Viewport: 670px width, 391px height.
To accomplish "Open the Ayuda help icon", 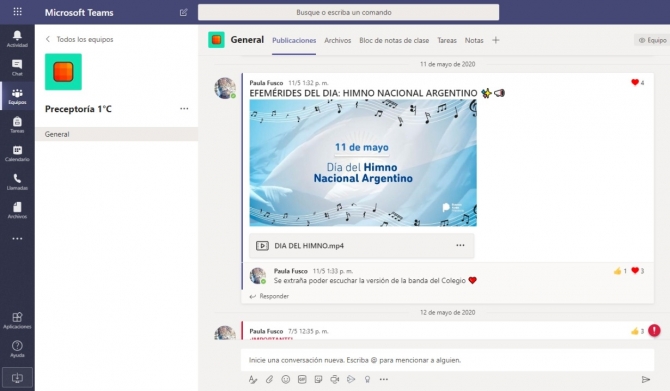I will 17,349.
